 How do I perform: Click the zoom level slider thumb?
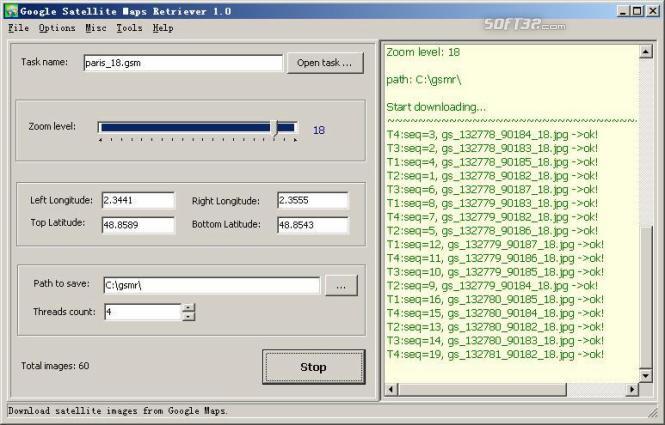[274, 128]
